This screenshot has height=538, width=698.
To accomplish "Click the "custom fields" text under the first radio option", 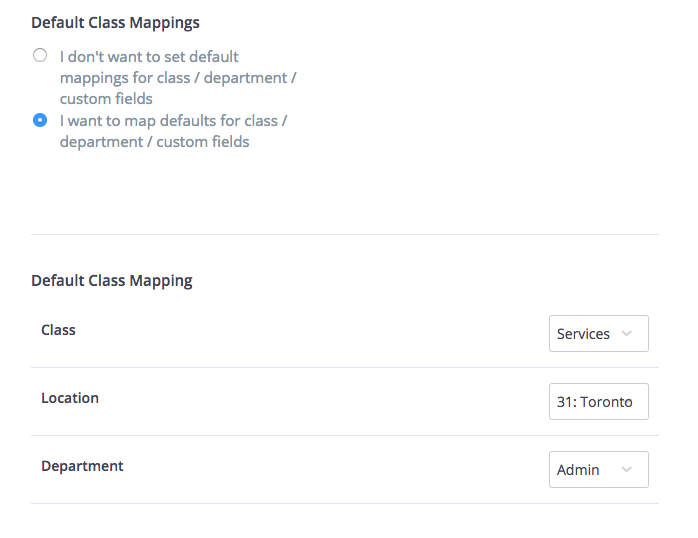I will tap(106, 99).
